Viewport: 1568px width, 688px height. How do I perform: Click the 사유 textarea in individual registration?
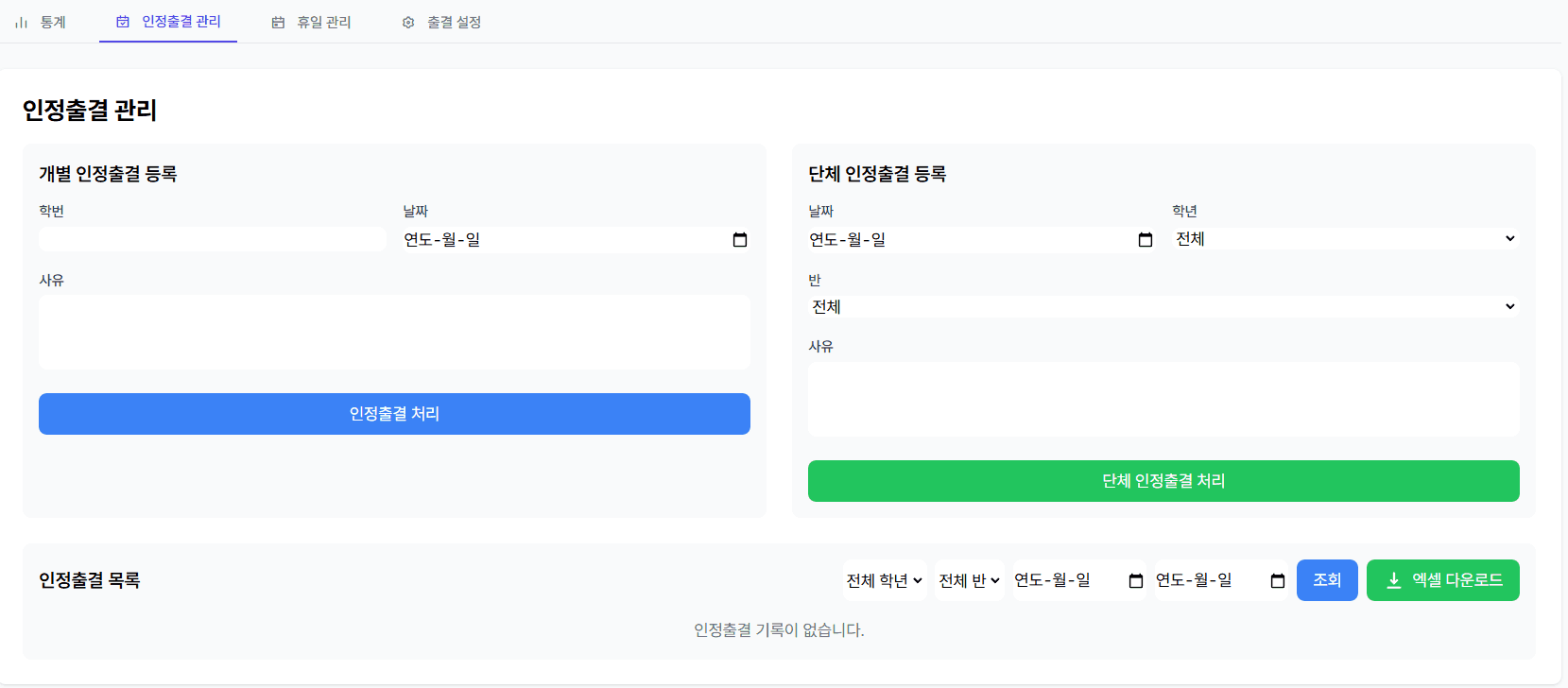(x=394, y=332)
